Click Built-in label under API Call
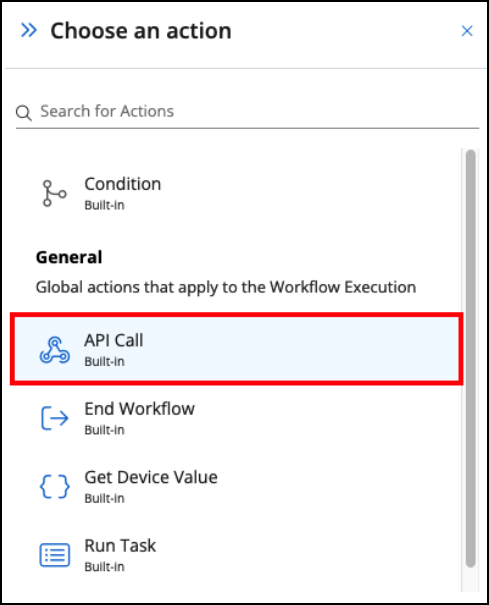This screenshot has width=489, height=605. point(105,362)
